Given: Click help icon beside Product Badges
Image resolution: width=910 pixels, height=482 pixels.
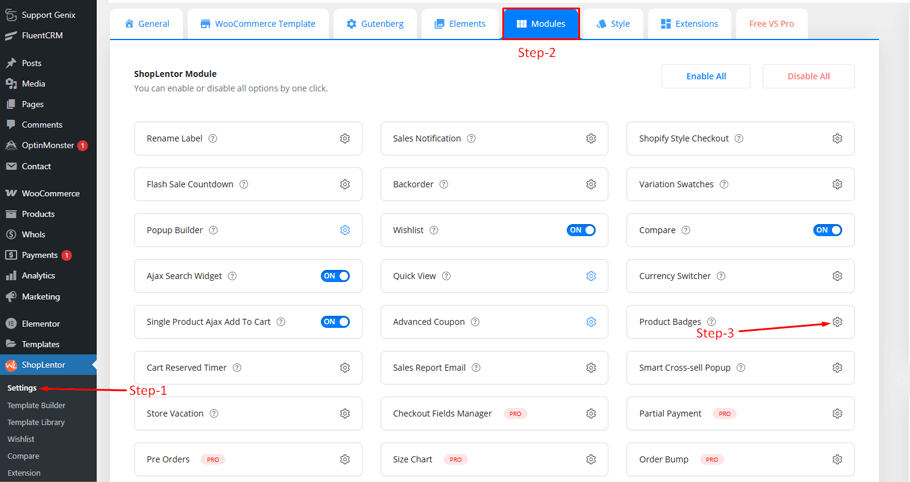Looking at the screenshot, I should 712,322.
